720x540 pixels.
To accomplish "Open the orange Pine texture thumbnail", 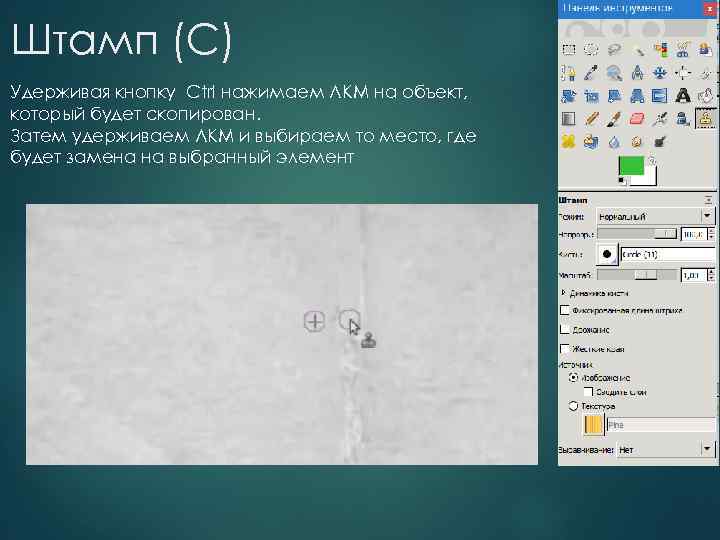I will pyautogui.click(x=593, y=425).
